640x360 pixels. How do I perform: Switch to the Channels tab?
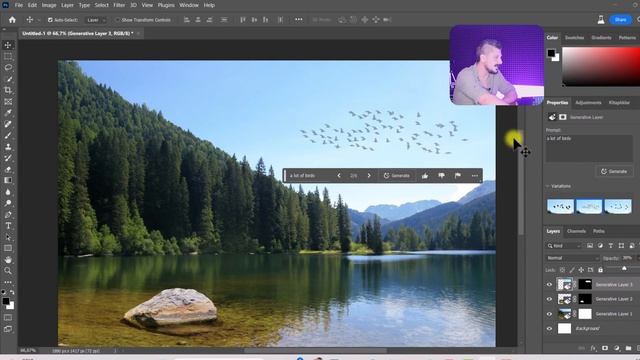576,231
